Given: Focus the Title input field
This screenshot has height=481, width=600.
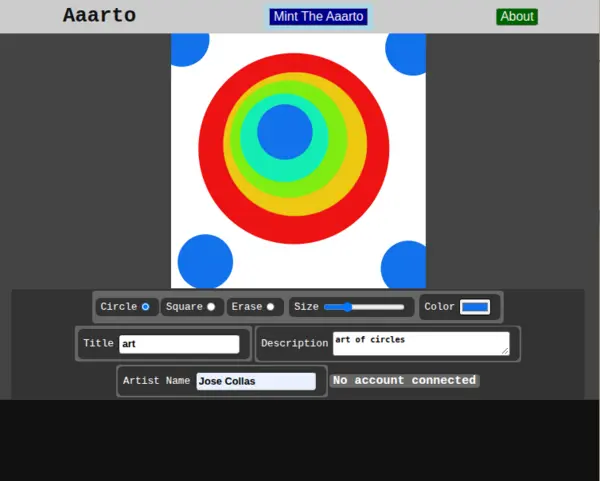Looking at the screenshot, I should [179, 344].
